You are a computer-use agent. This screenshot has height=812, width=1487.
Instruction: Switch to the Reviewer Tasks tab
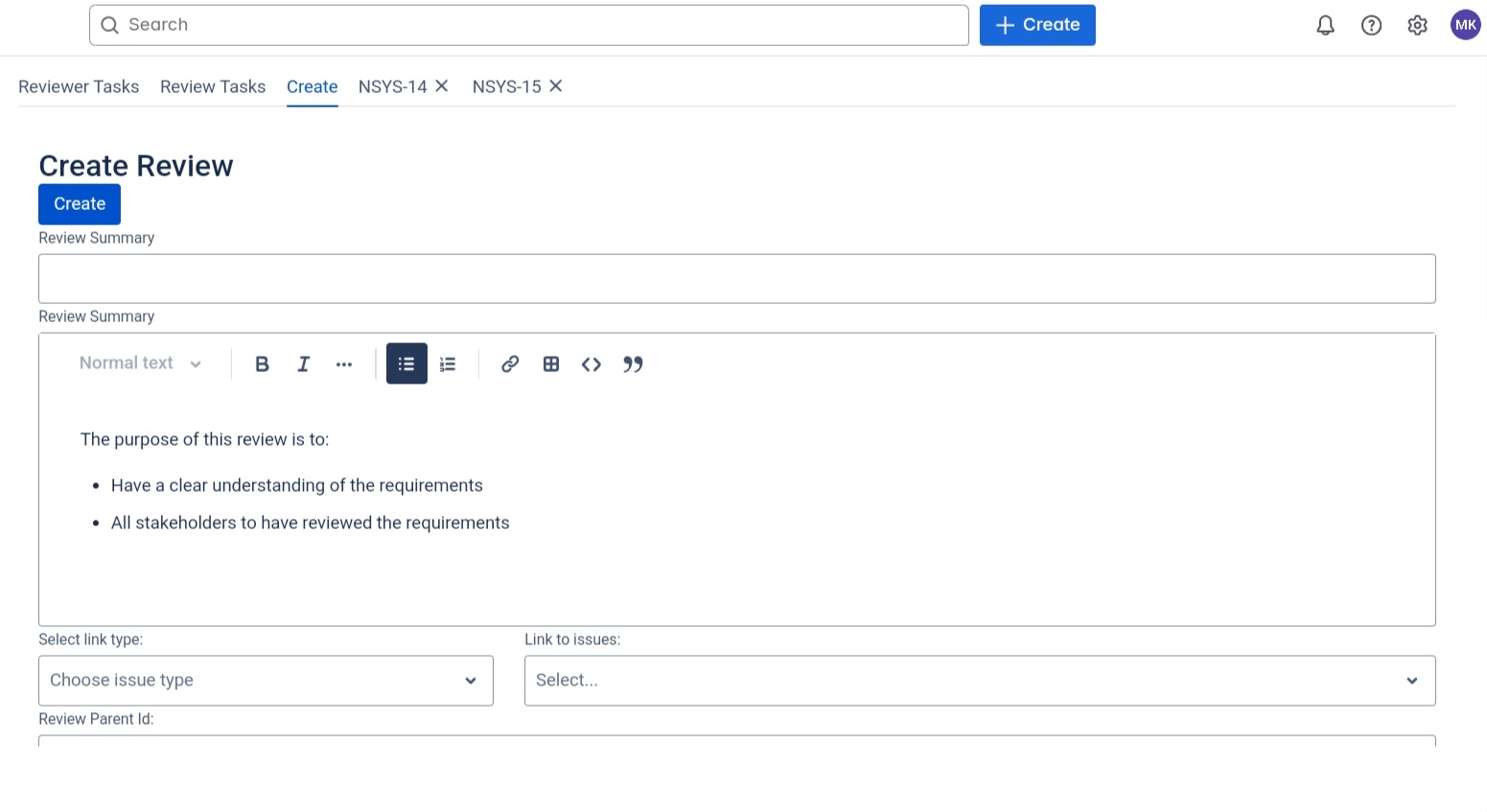click(x=79, y=86)
